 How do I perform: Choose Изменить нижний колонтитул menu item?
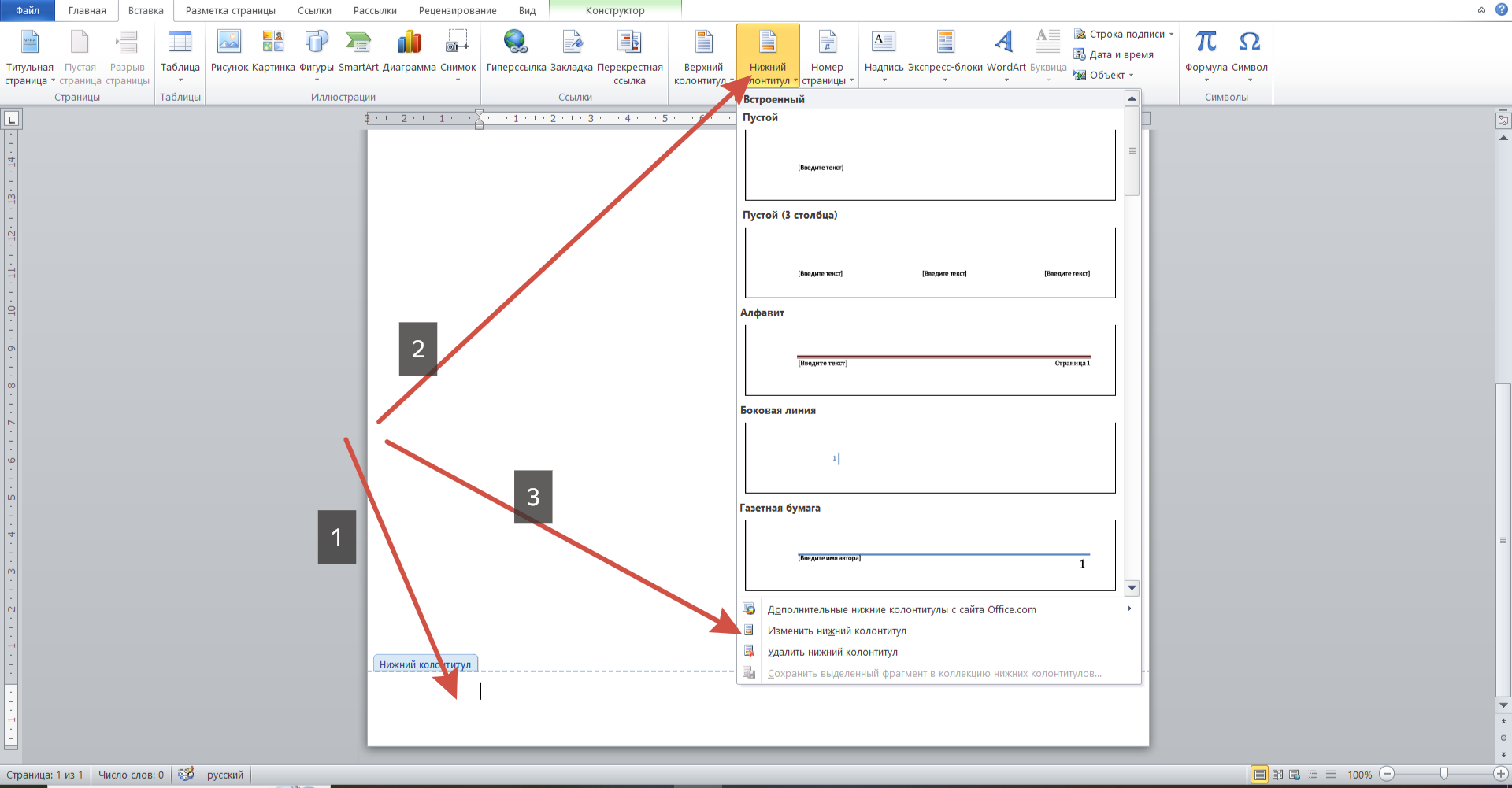coord(836,631)
